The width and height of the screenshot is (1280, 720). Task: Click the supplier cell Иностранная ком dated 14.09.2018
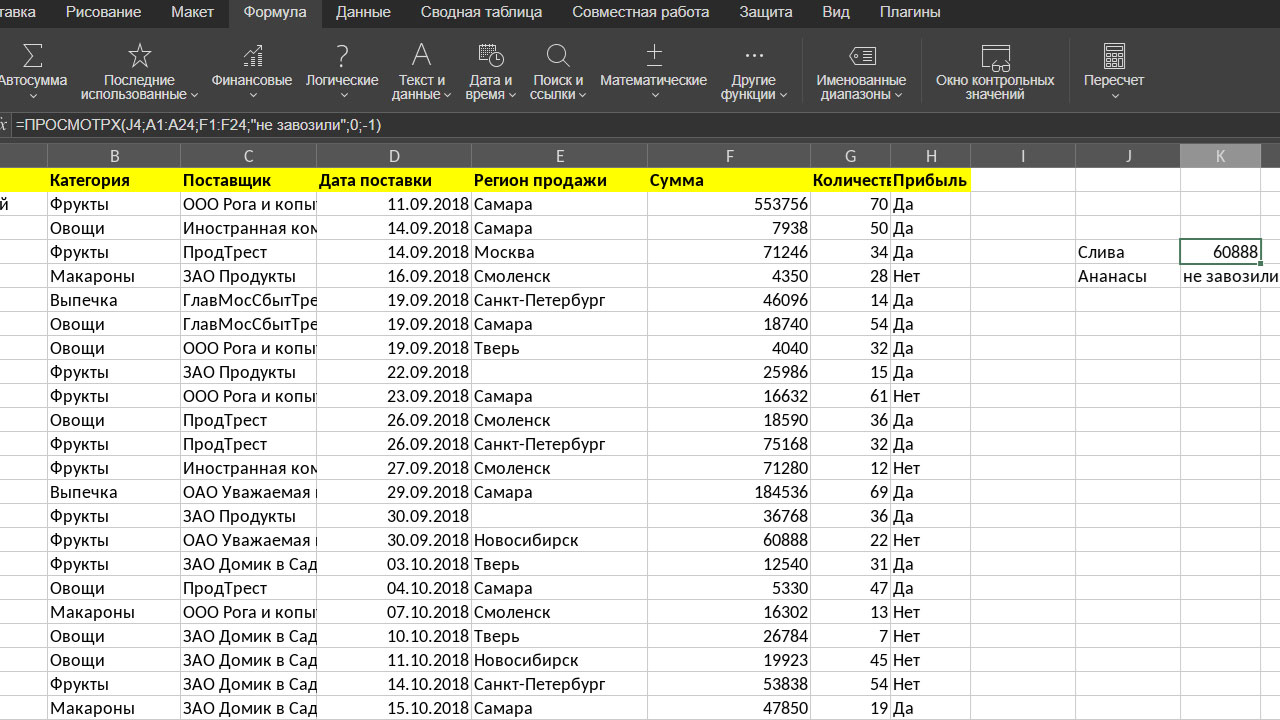[x=248, y=228]
